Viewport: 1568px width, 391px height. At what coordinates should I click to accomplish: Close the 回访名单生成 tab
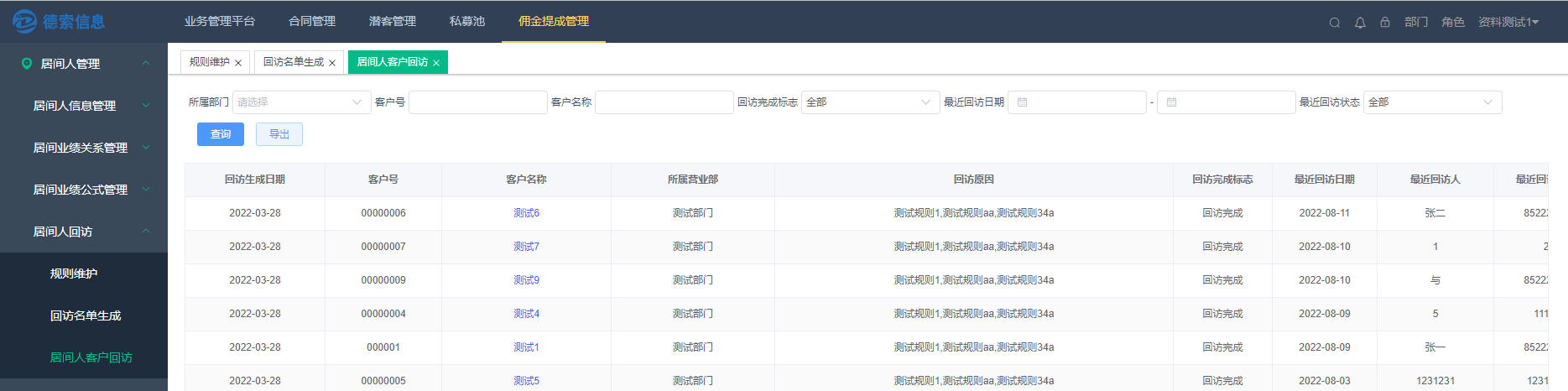click(332, 63)
